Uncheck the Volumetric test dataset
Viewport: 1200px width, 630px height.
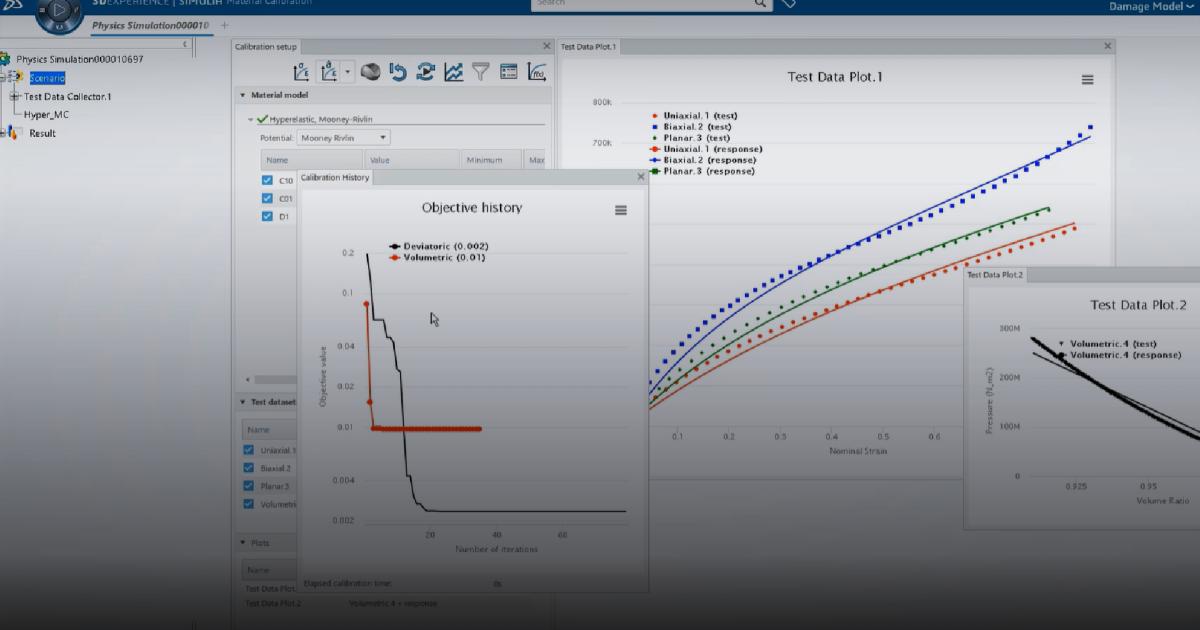[248, 504]
